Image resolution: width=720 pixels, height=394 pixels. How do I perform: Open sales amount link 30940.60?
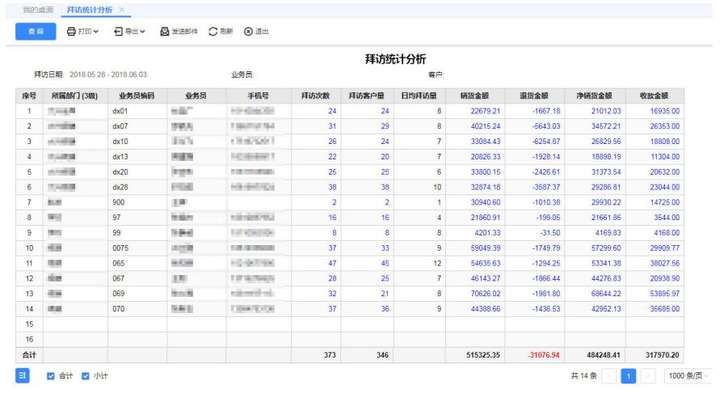coord(485,202)
